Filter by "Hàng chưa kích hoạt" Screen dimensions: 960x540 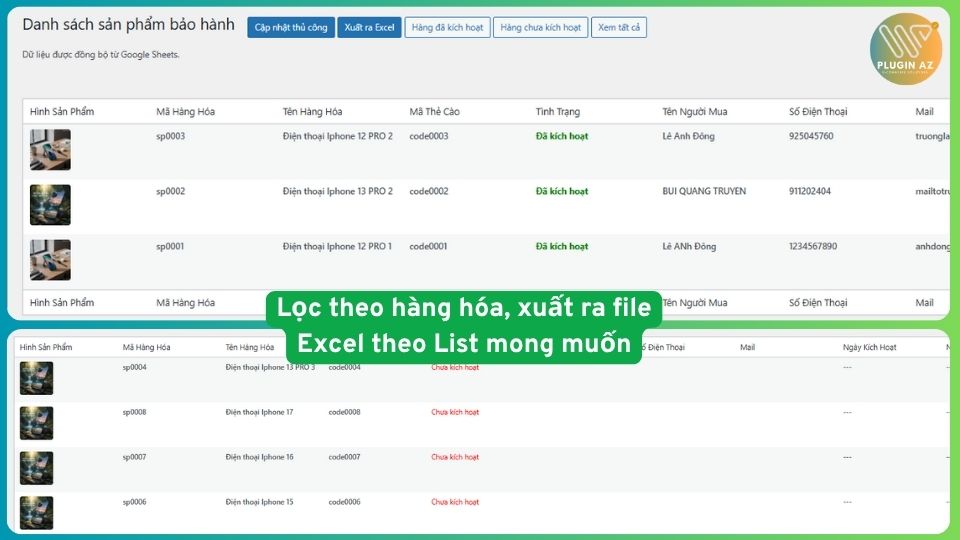tap(540, 28)
